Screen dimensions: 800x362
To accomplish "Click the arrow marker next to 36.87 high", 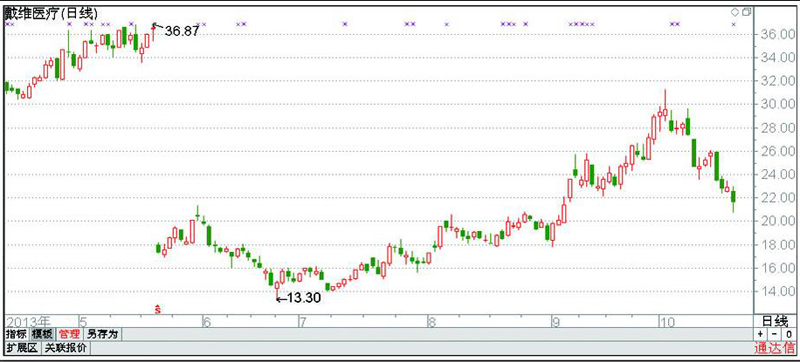I will click(x=158, y=26).
